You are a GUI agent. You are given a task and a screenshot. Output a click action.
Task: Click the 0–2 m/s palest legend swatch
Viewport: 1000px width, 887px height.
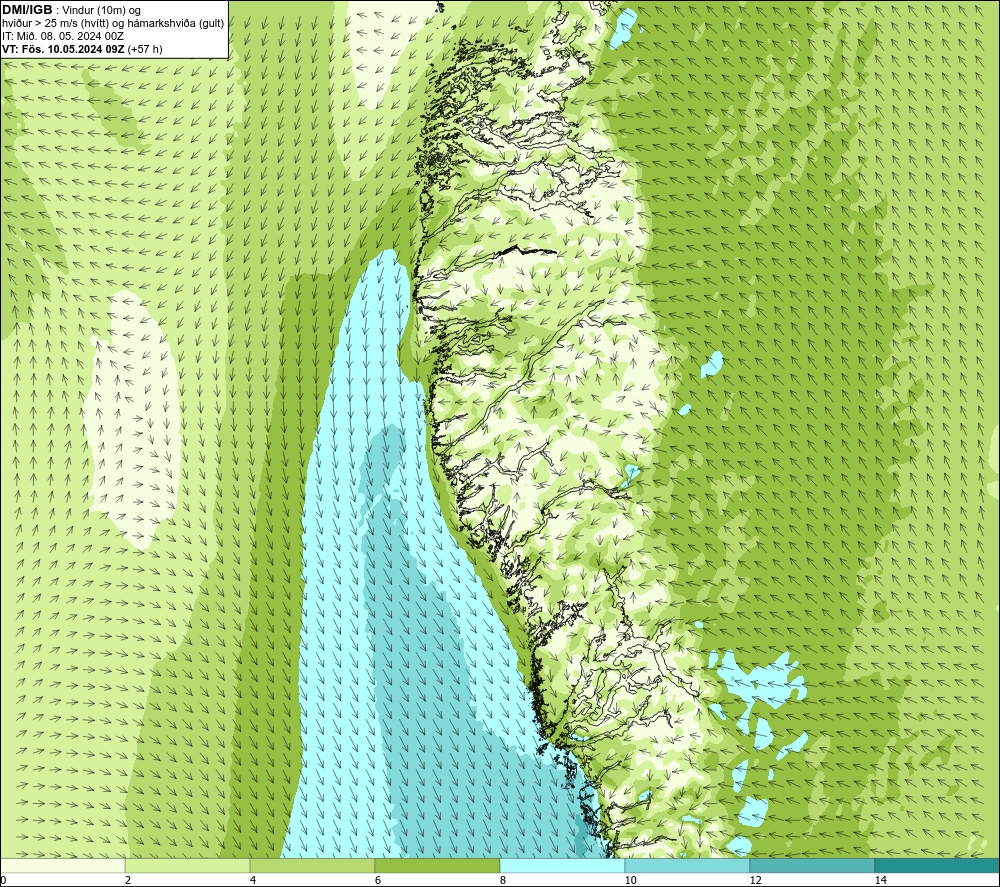pos(62,865)
